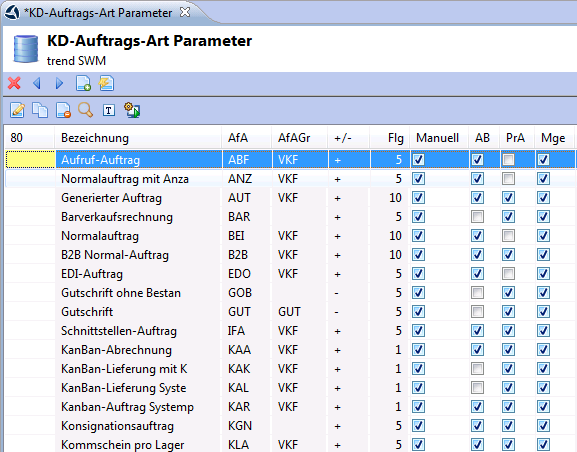Enable AB checkbox for Barverkaufsrechnung row
The width and height of the screenshot is (577, 452).
[x=477, y=217]
